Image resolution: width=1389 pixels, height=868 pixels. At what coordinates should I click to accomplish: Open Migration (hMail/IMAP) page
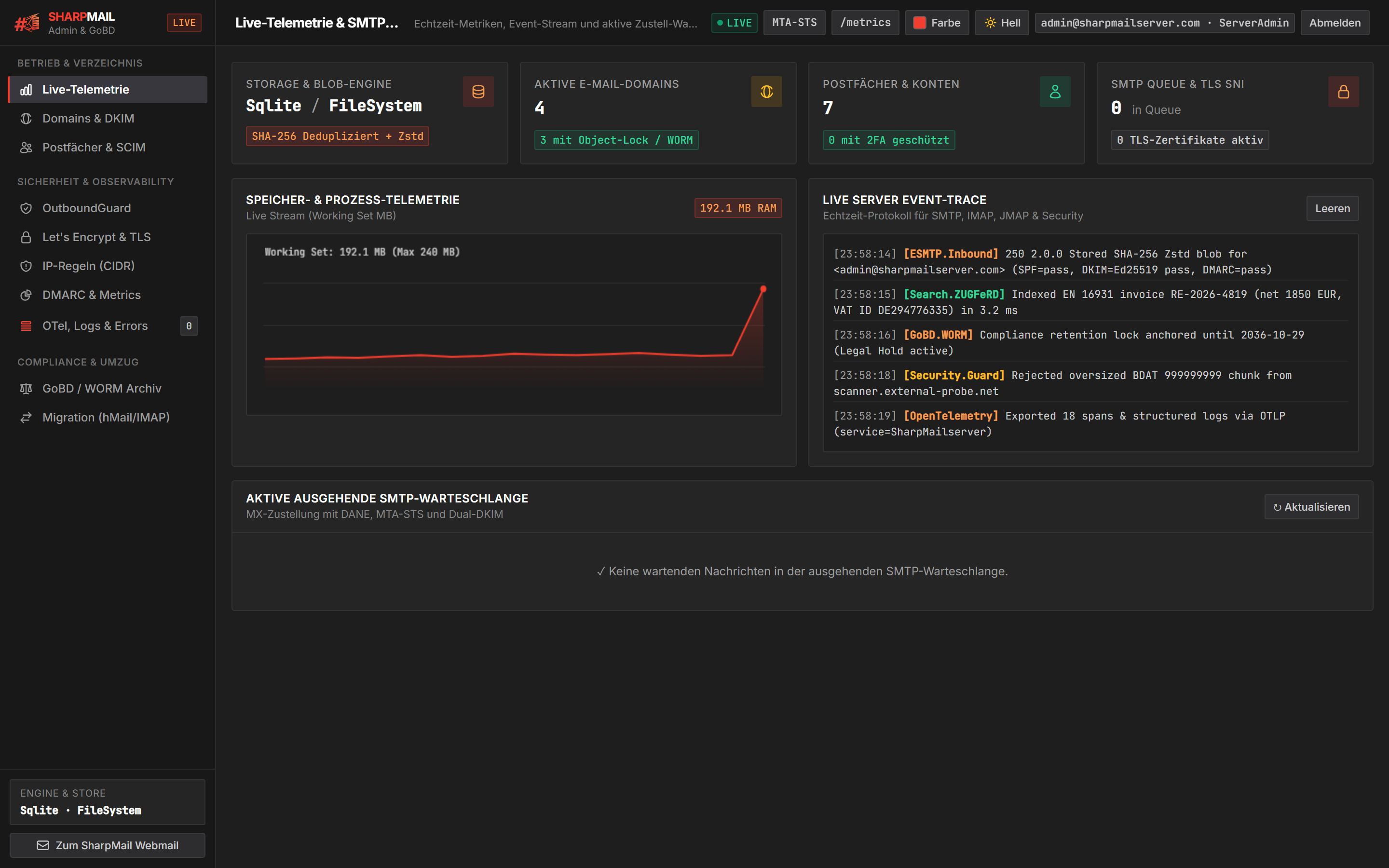tap(108, 417)
